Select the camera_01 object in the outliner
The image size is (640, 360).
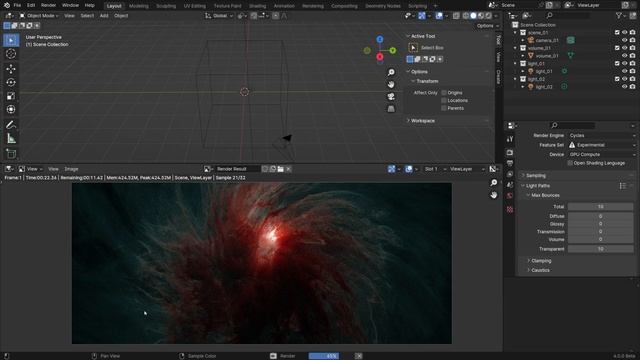547,40
